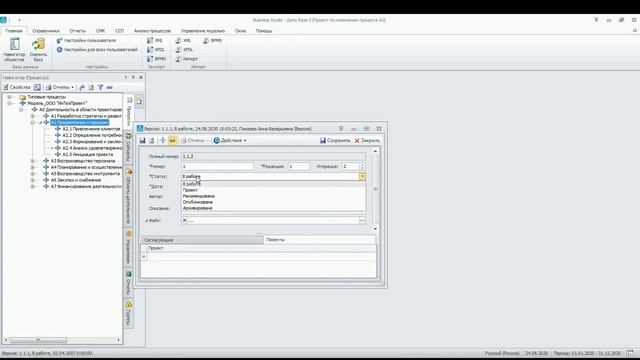Open the Действия dropdown menu

pos(230,140)
